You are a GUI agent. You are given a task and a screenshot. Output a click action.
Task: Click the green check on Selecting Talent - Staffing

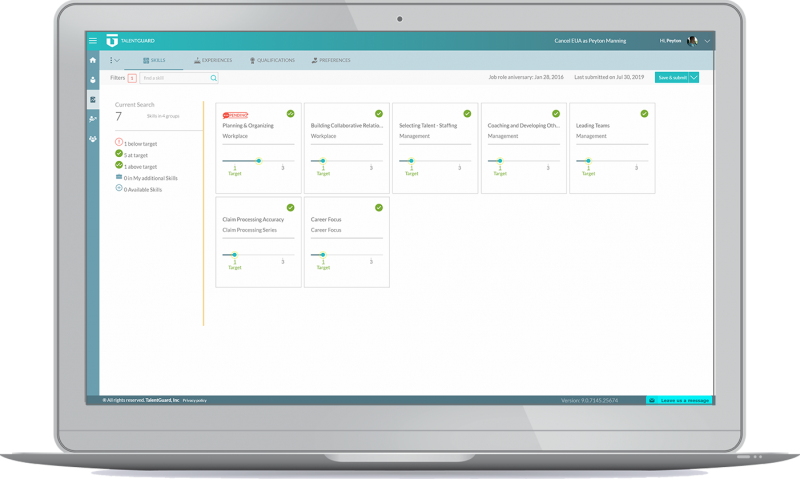467,114
